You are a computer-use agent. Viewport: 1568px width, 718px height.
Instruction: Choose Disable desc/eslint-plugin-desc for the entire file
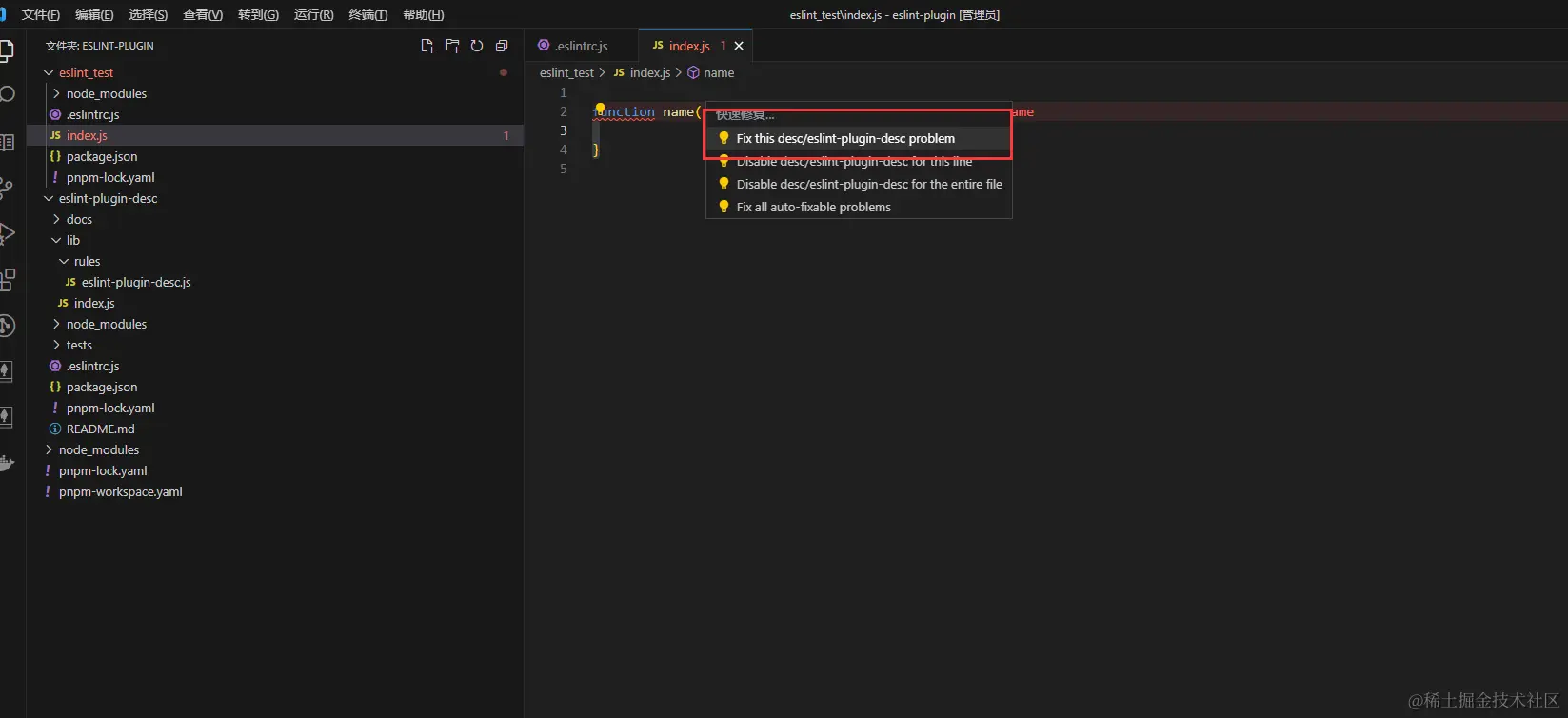point(859,184)
